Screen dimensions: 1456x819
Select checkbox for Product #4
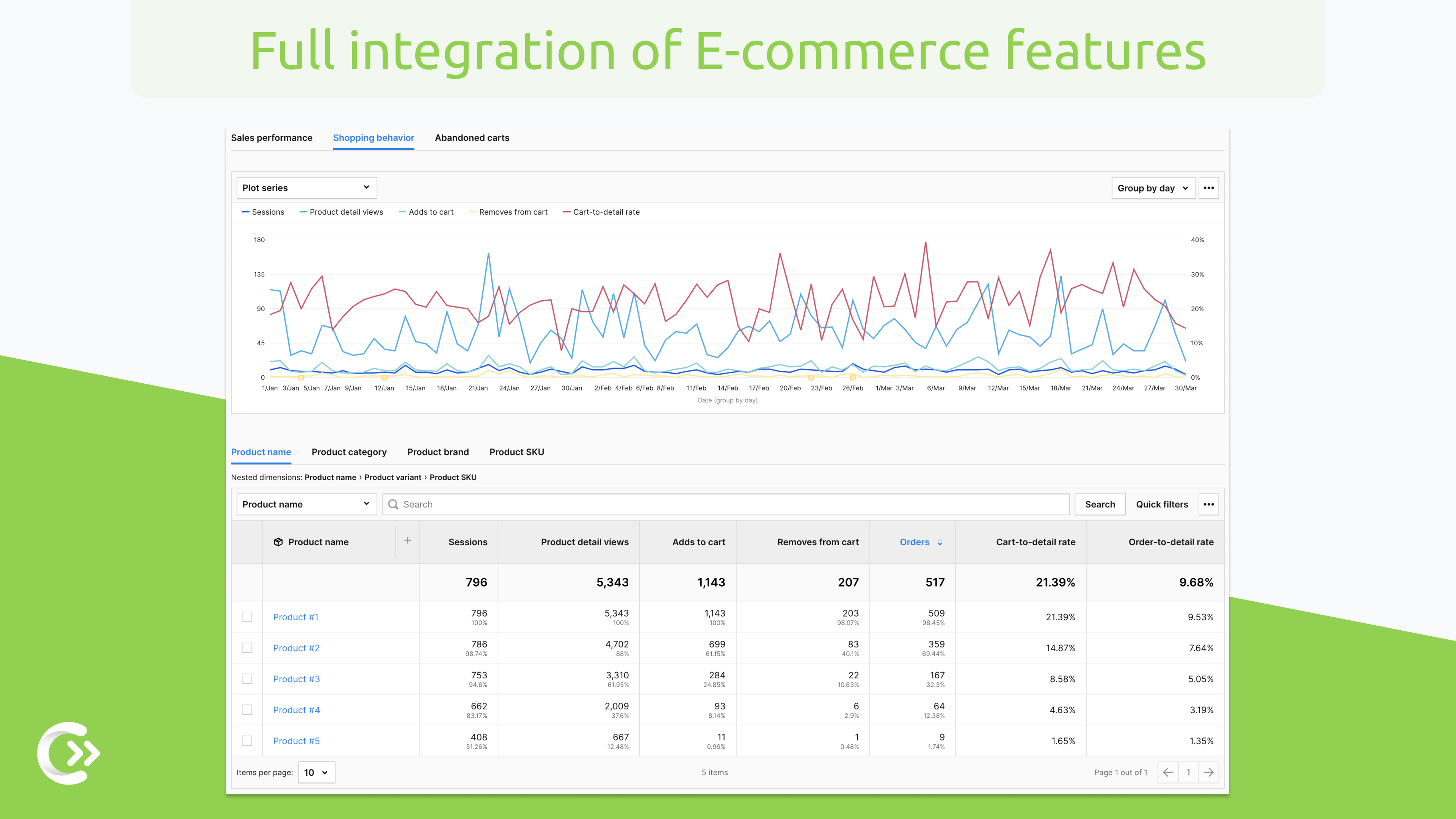(247, 710)
